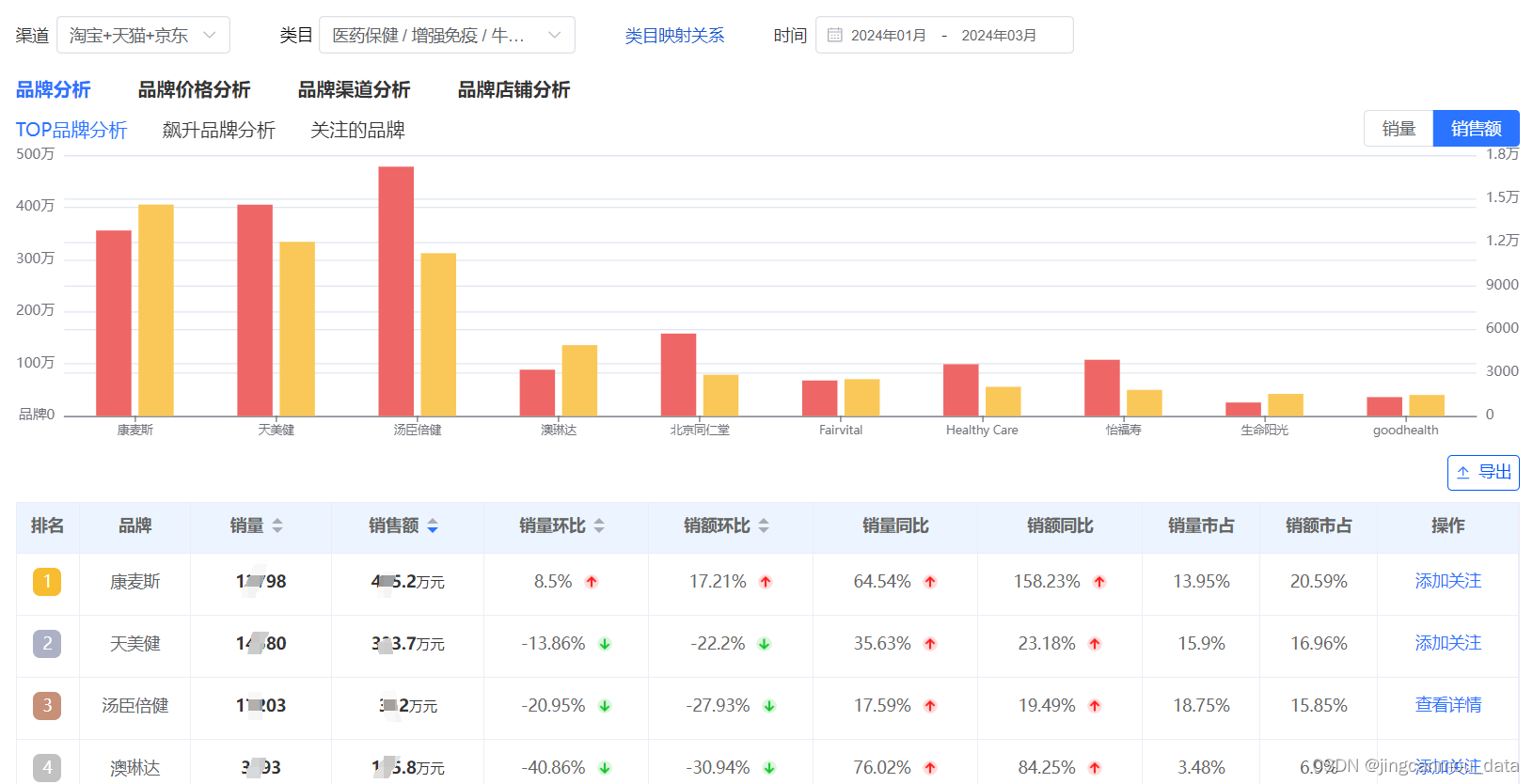
Task: Click the 导出 export button
Action: [x=1483, y=472]
